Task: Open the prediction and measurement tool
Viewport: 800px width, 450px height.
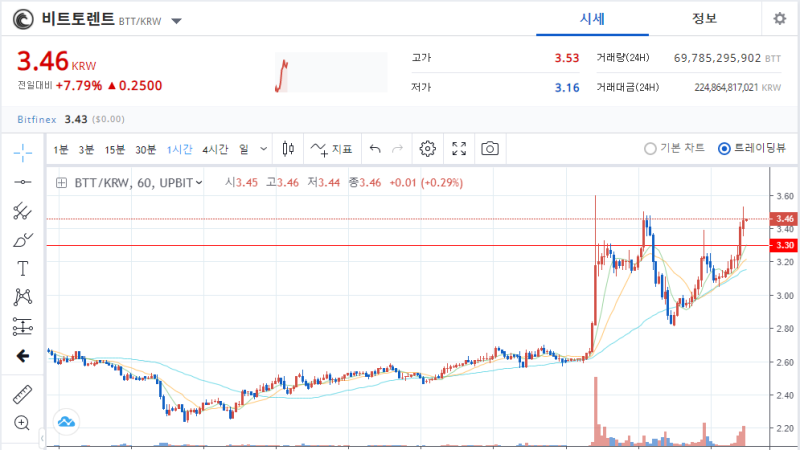Action: tap(22, 327)
